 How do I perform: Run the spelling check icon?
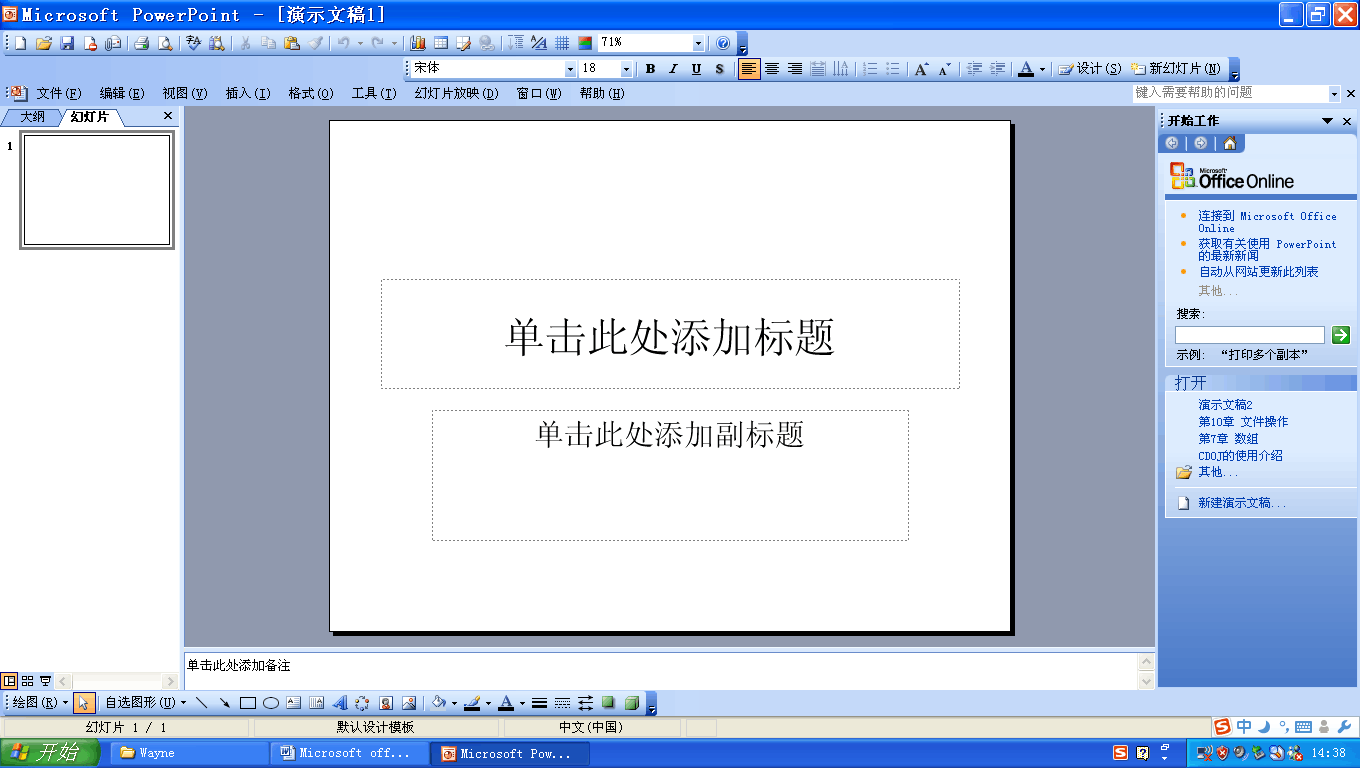click(193, 43)
